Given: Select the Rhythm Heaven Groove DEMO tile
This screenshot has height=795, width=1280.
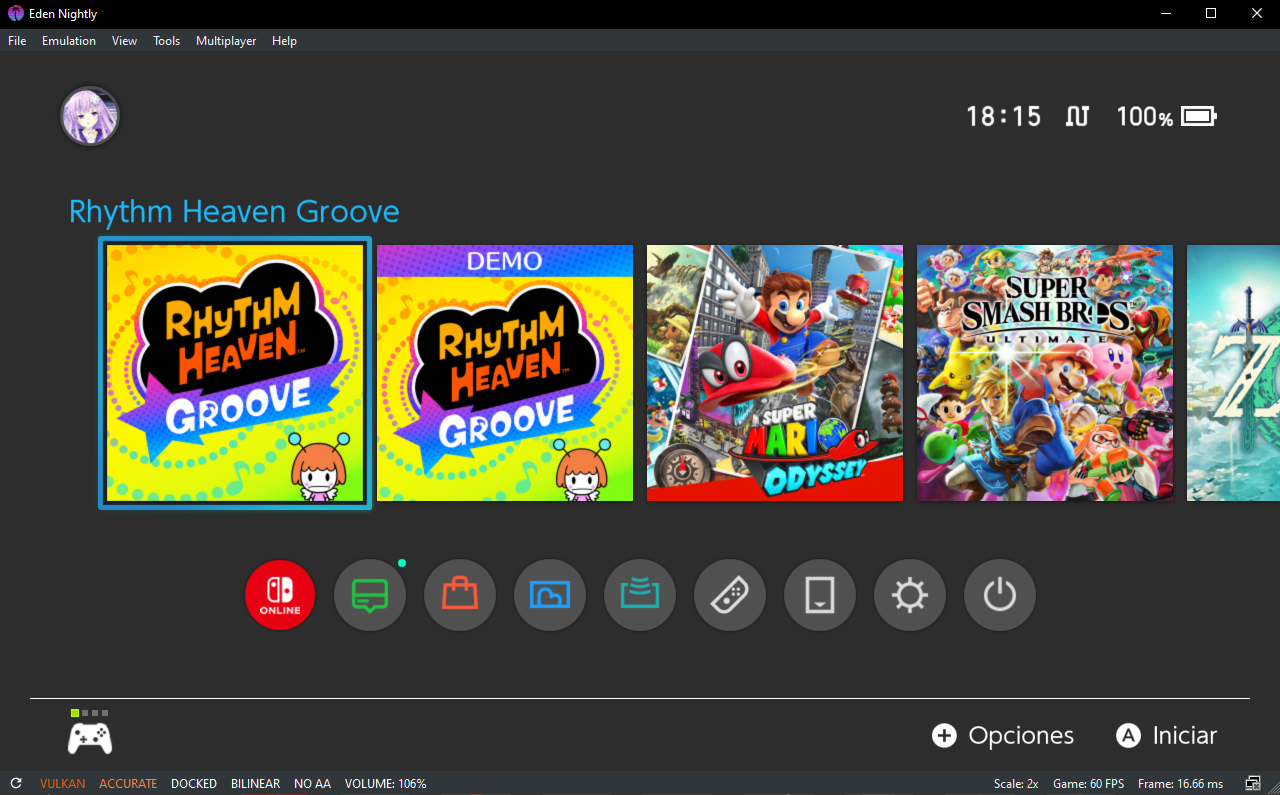Looking at the screenshot, I should (505, 373).
